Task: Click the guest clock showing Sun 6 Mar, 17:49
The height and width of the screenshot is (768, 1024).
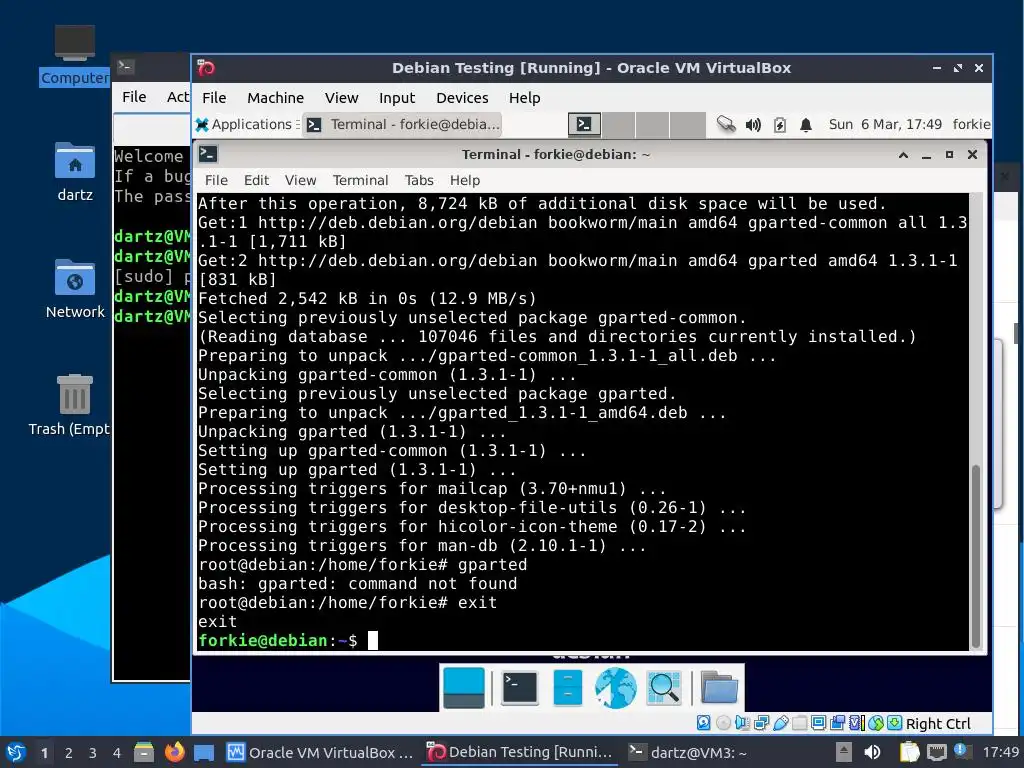Action: pos(885,124)
